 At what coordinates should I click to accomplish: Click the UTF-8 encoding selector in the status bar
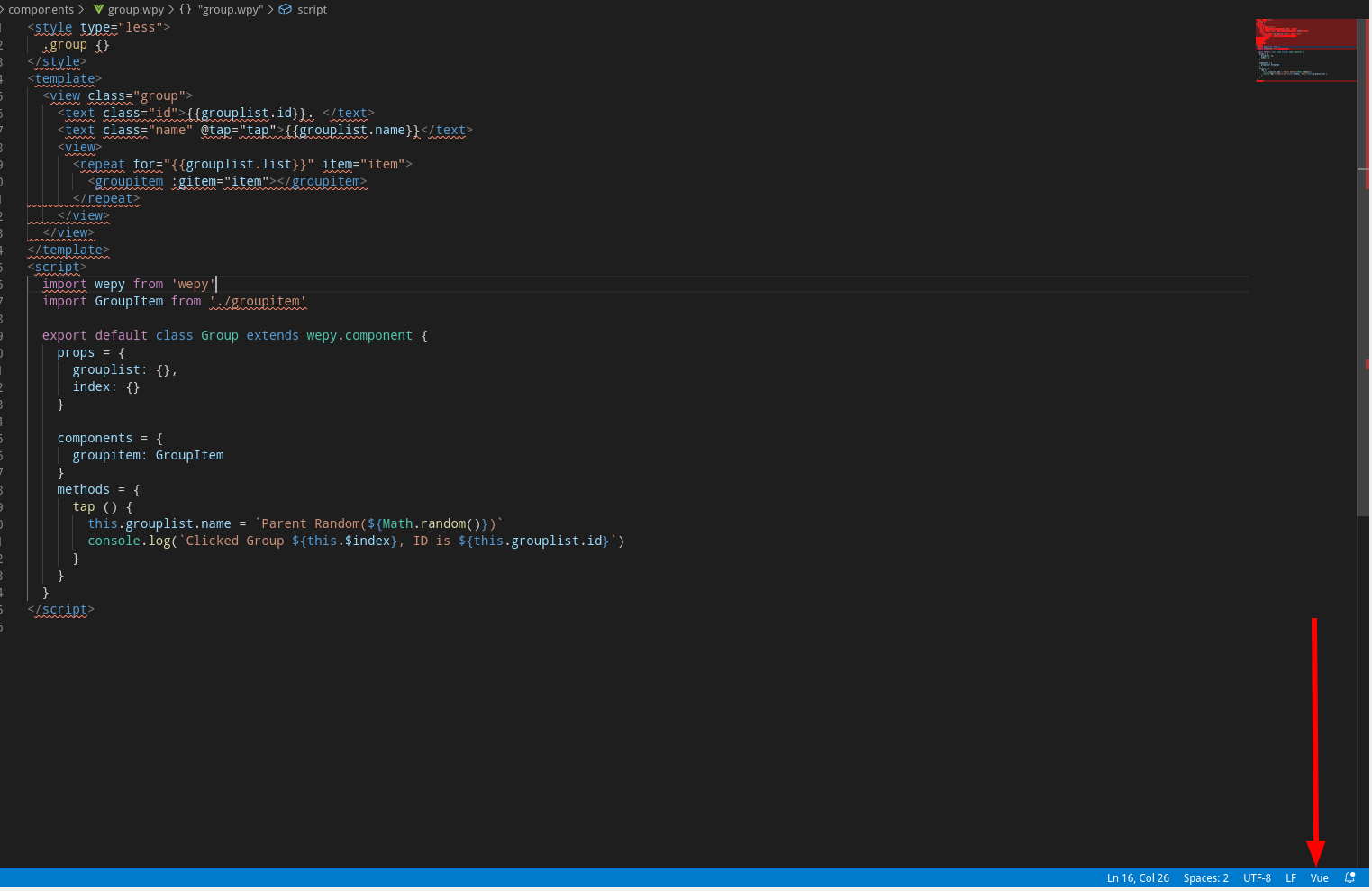point(1257,877)
